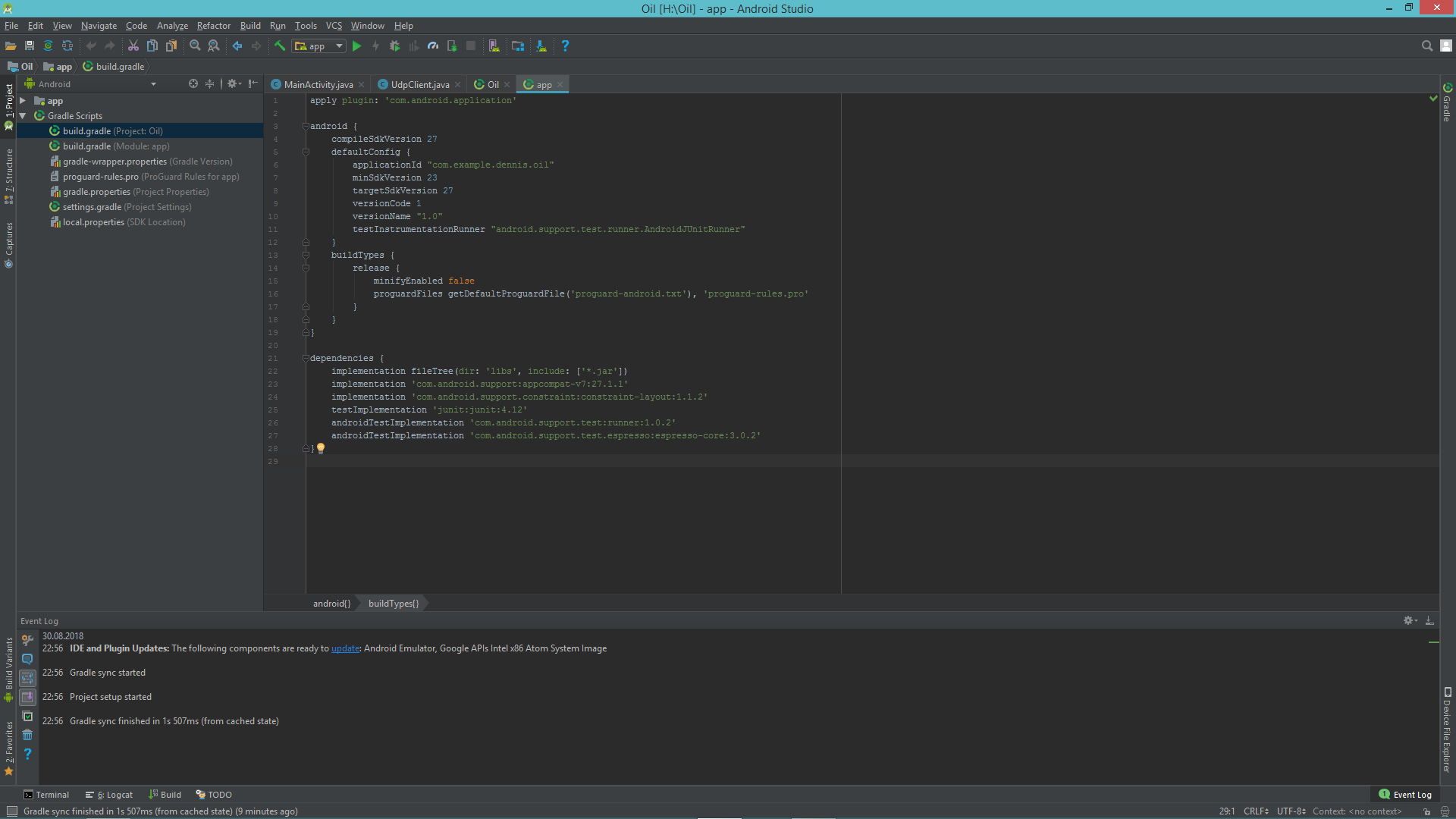Click Scroll from Source target icon
The width and height of the screenshot is (1456, 819).
(x=193, y=84)
